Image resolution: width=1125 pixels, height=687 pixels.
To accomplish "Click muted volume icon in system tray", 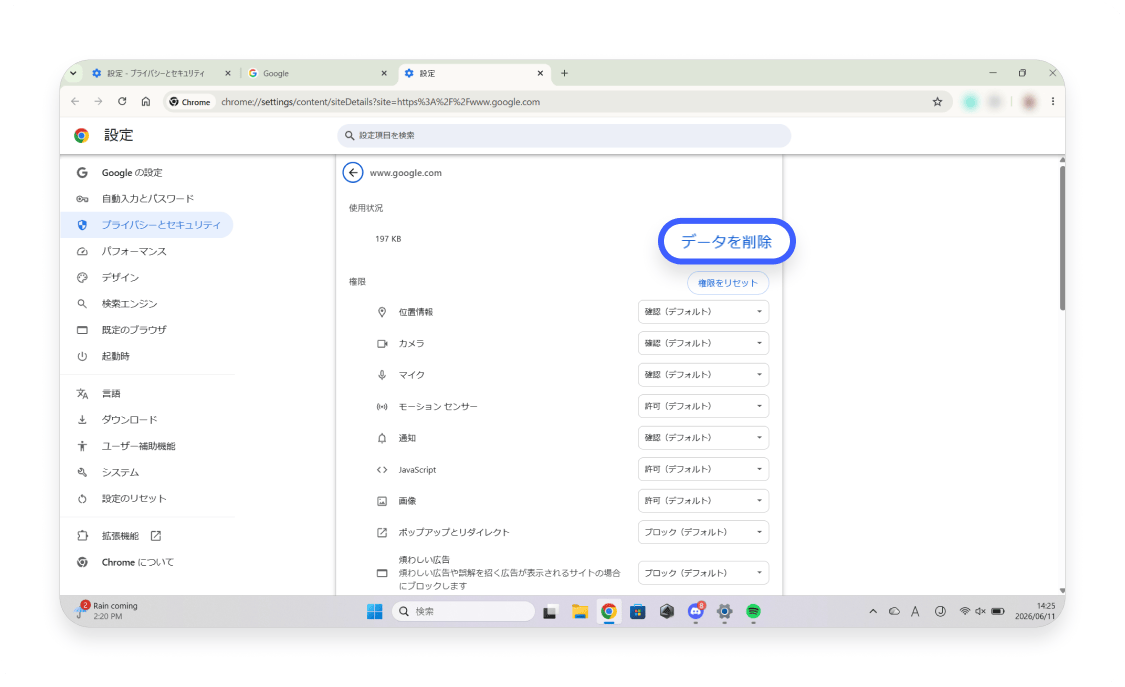I will click(980, 612).
